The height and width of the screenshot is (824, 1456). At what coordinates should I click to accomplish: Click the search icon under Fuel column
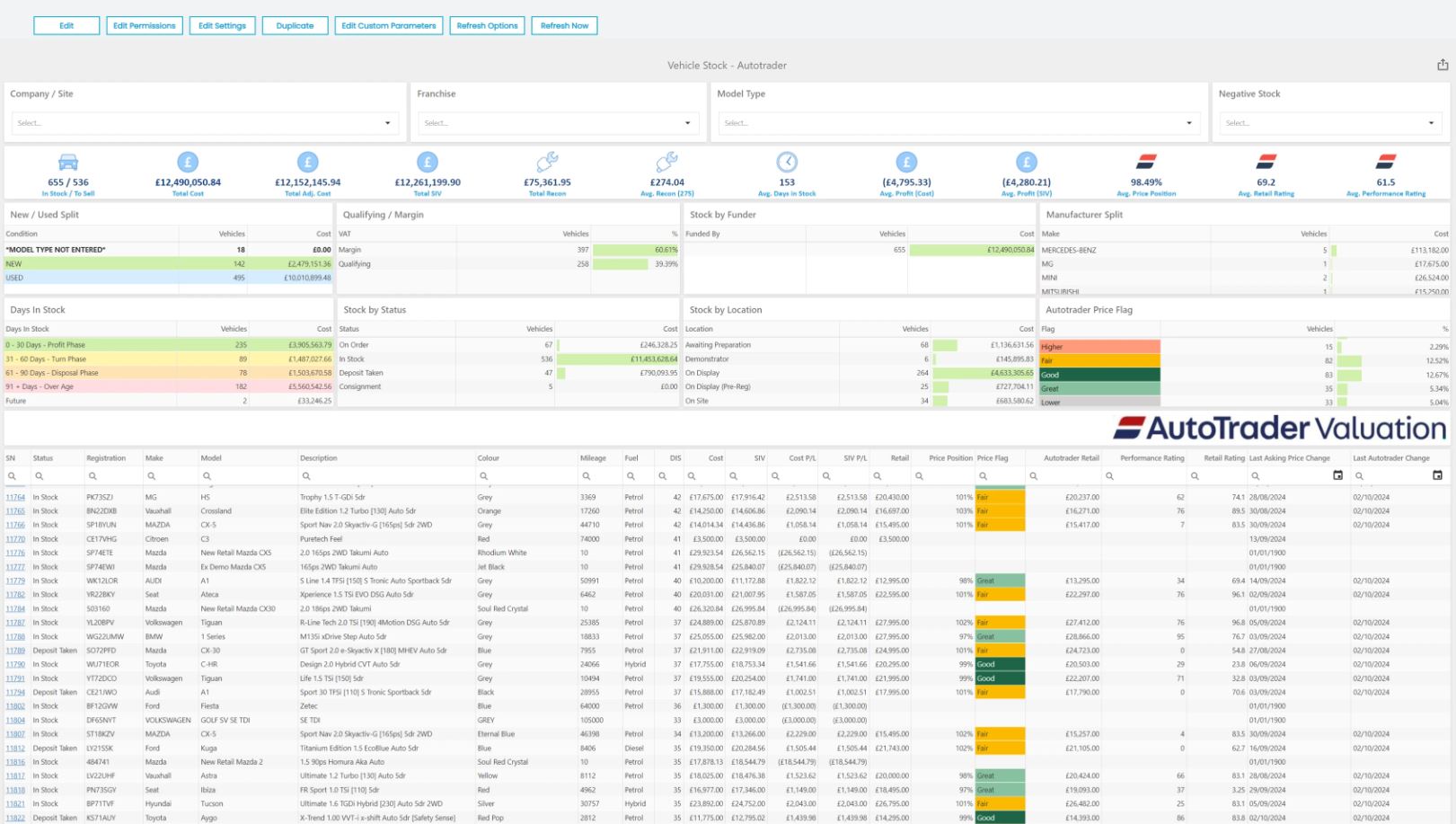631,476
